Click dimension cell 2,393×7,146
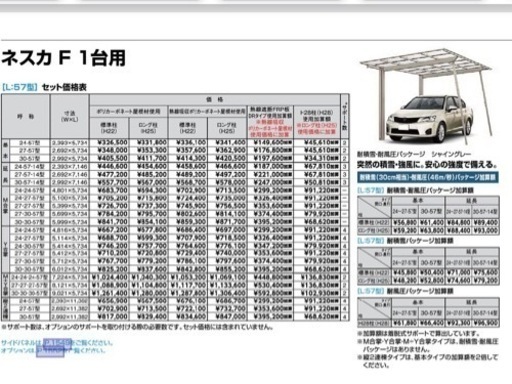This screenshot has height=384, width=512. click(70, 166)
